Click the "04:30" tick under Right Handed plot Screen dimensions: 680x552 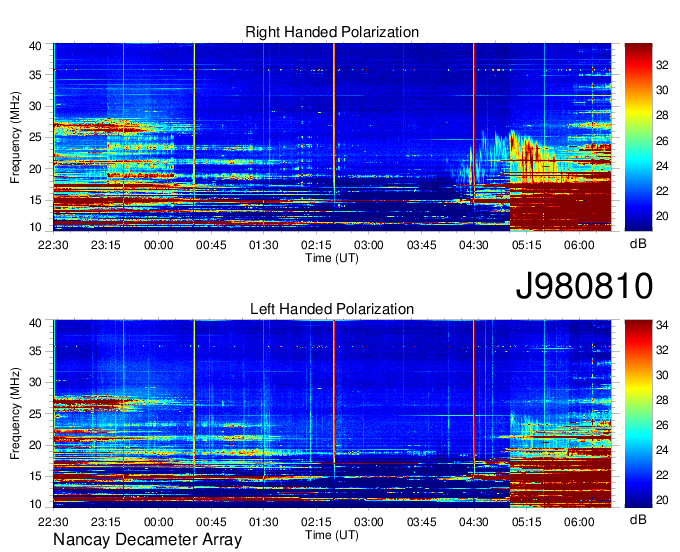(x=474, y=245)
